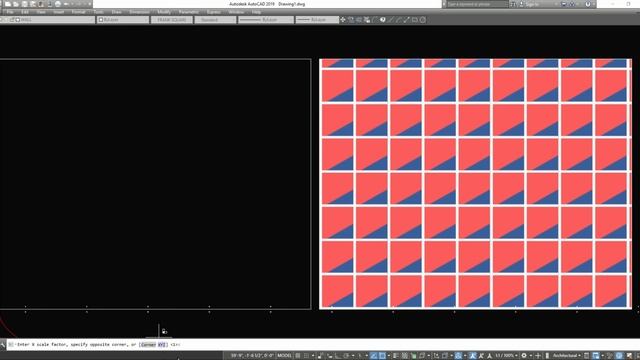Open the Dimension menu
Screen dimensions: 640x360
pos(139,12)
